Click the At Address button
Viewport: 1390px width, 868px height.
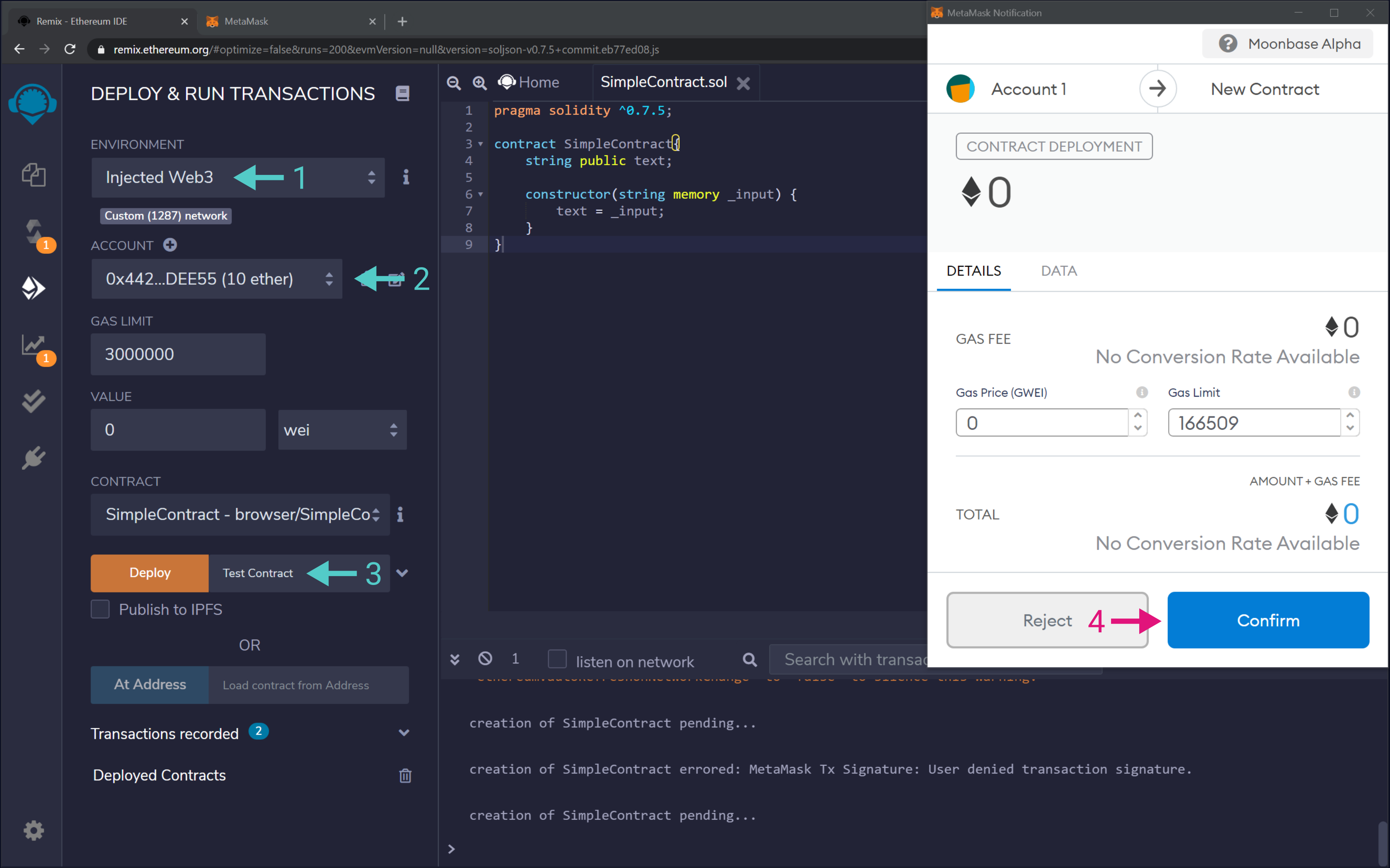pyautogui.click(x=150, y=684)
